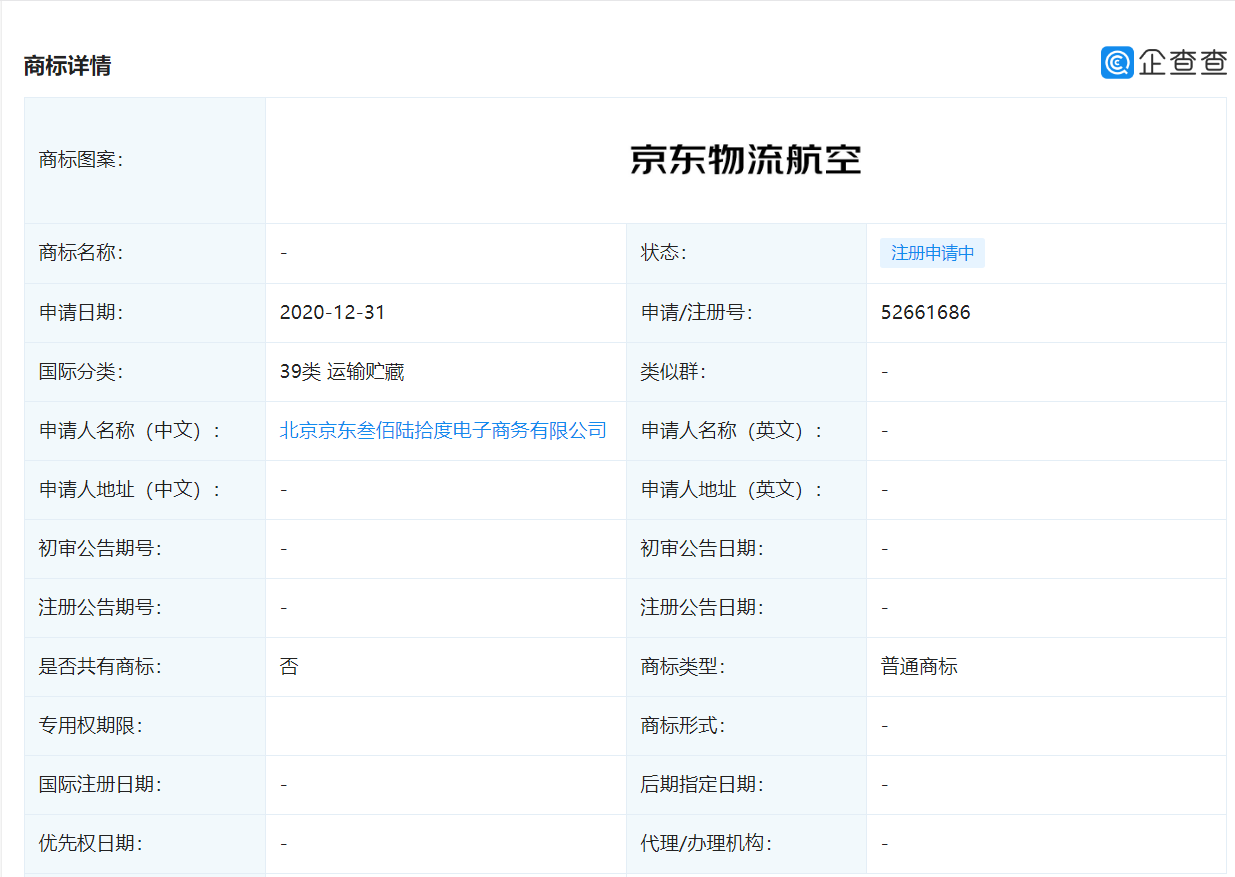Click the 代理/办理机构 label
The width and height of the screenshot is (1235, 877).
[706, 843]
